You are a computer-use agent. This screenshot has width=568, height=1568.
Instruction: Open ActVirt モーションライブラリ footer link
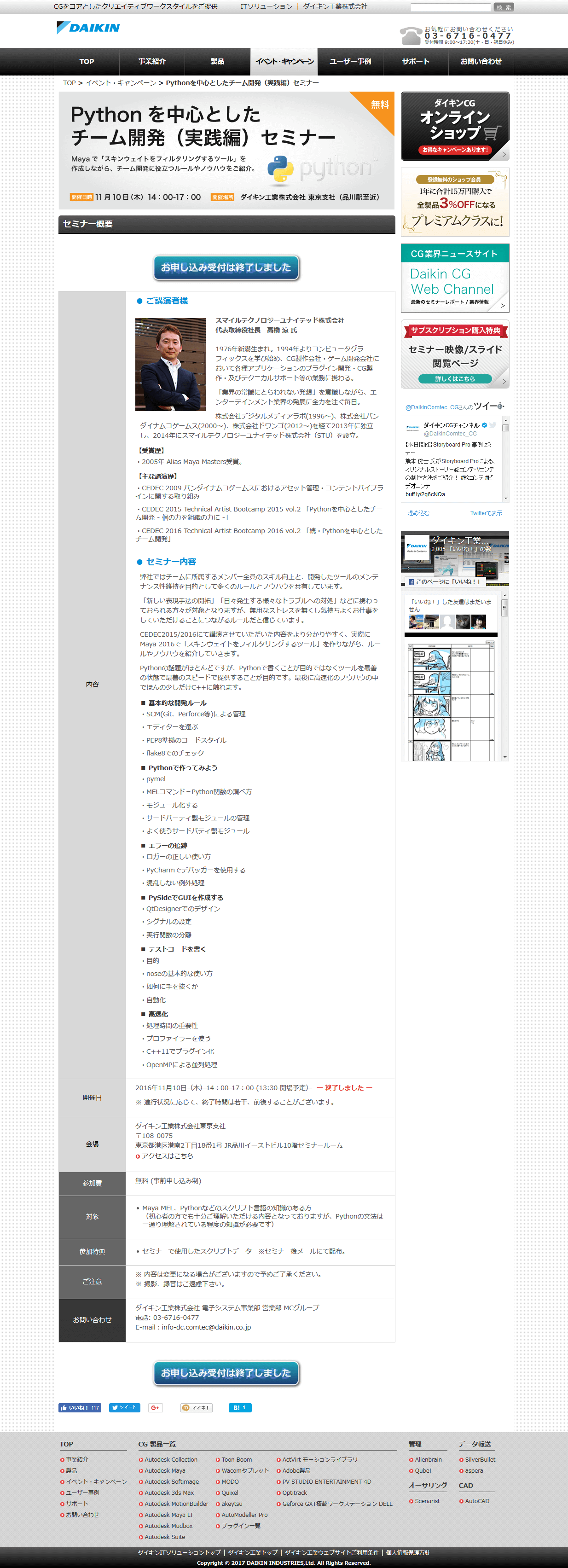pos(319,1460)
